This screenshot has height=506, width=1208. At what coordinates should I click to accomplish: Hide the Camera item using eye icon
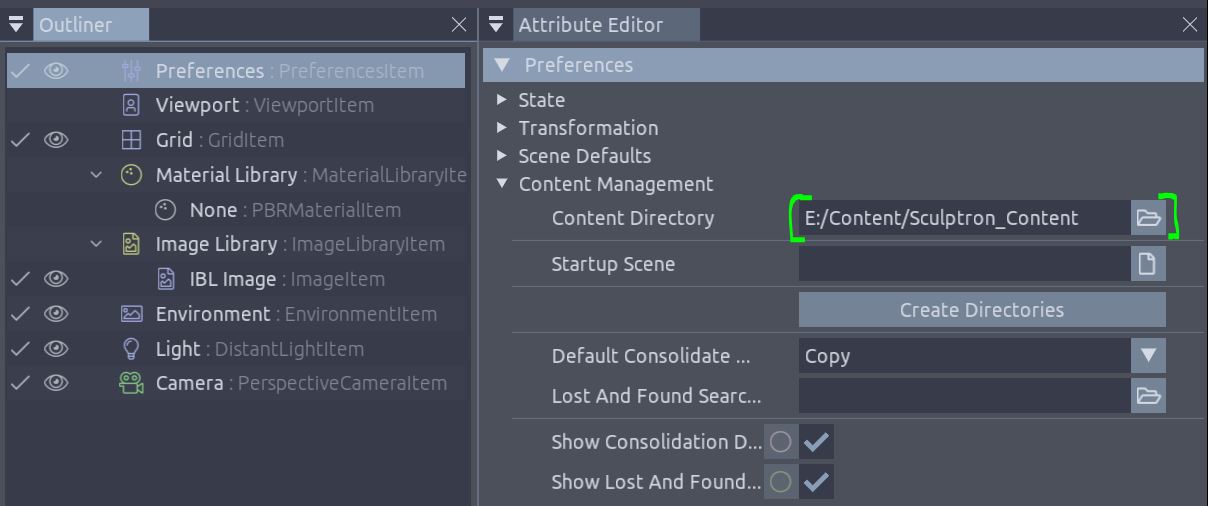(56, 383)
